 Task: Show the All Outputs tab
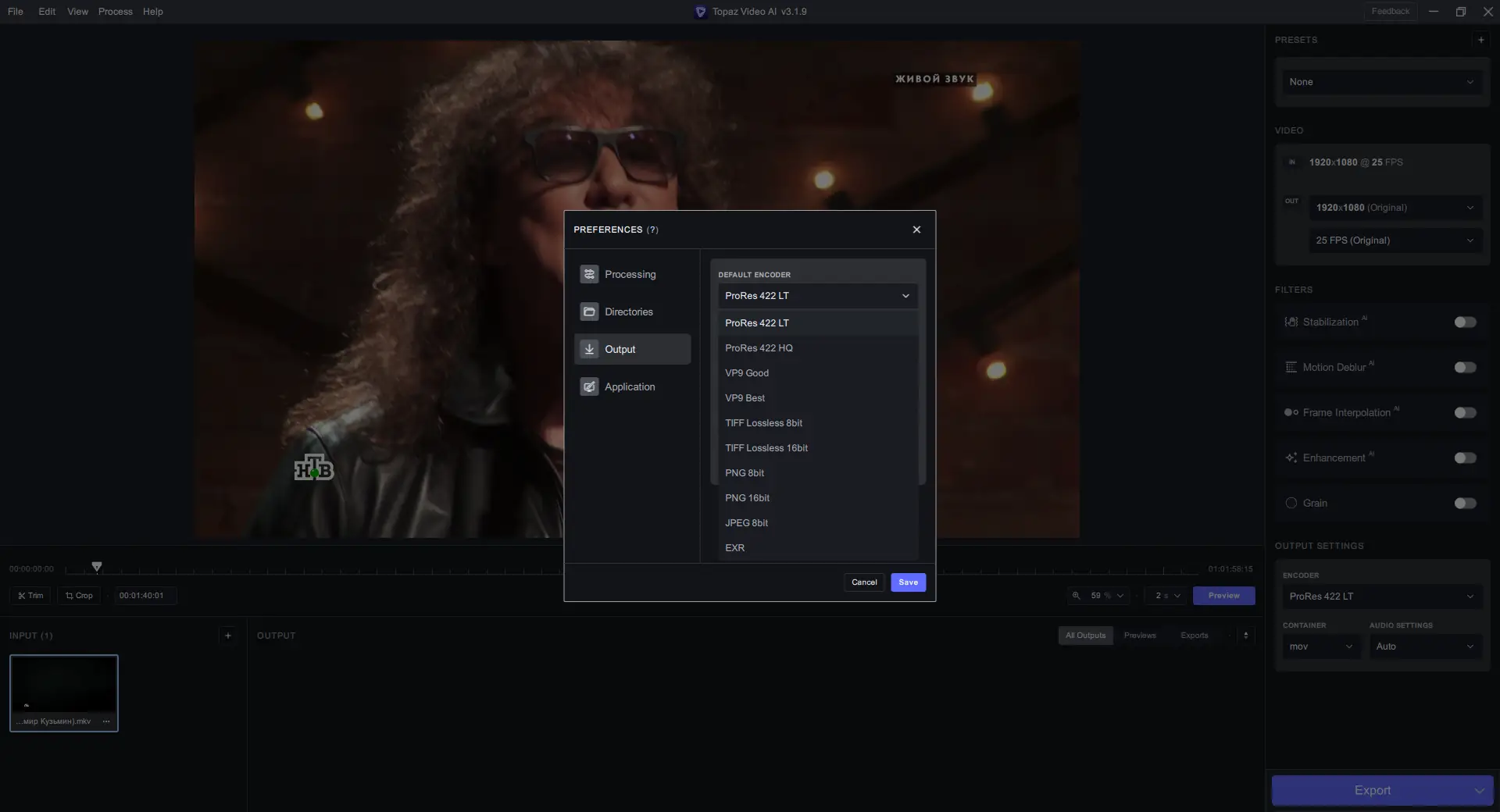click(x=1086, y=636)
